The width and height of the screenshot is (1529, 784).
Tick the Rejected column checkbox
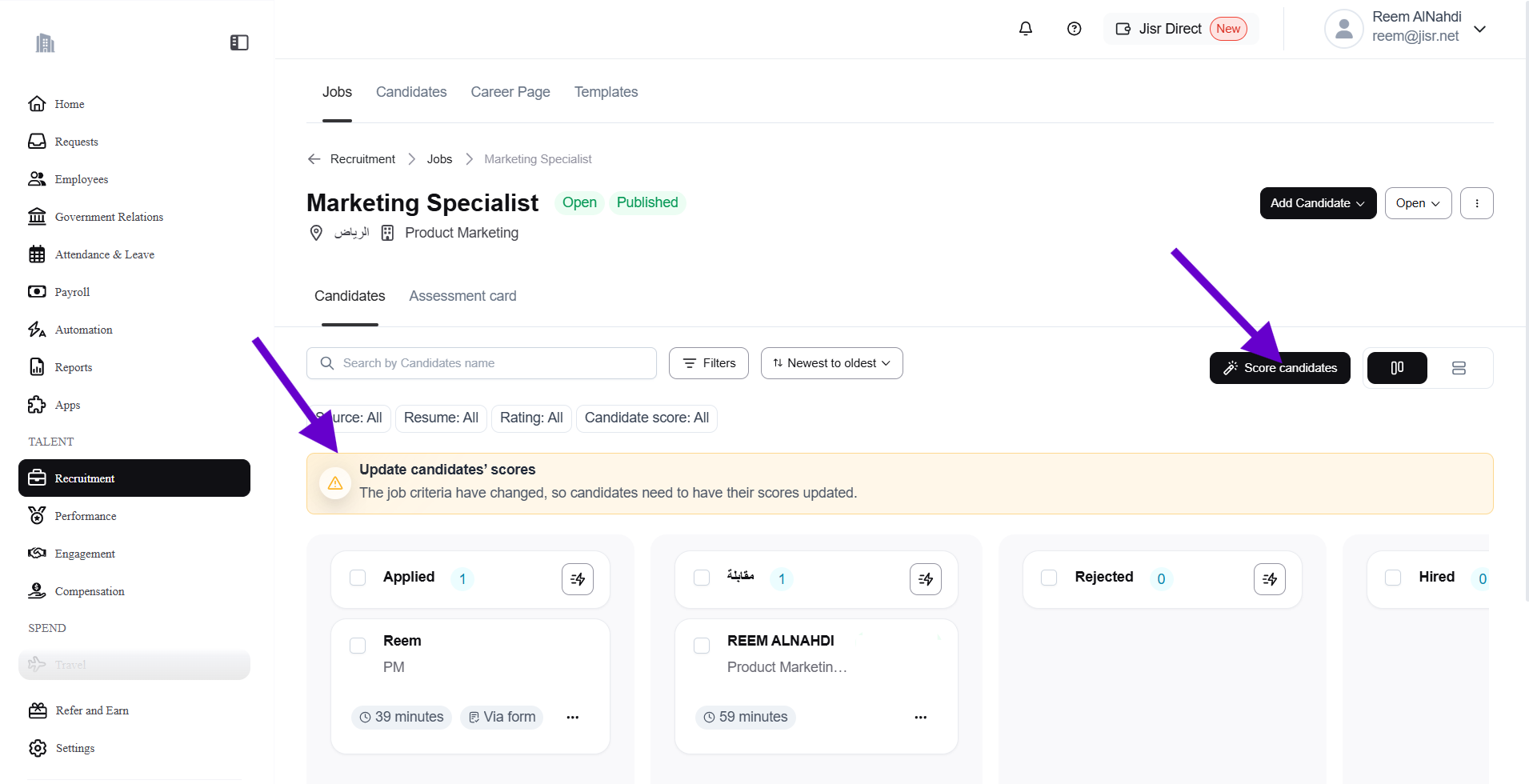pyautogui.click(x=1049, y=578)
